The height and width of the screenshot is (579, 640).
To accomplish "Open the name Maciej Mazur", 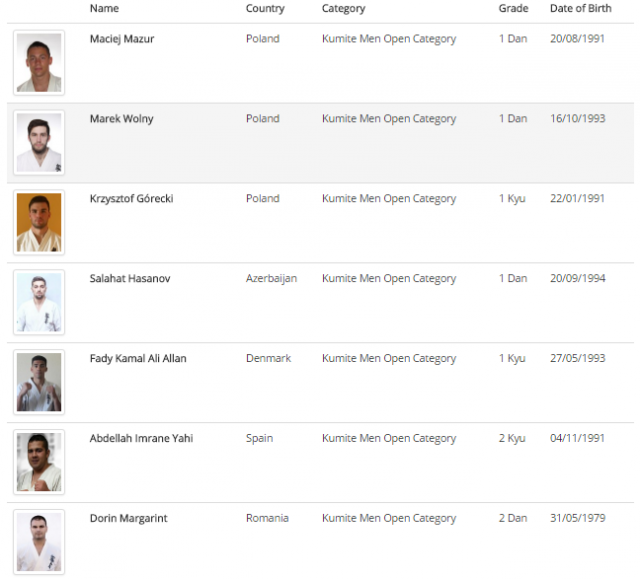I will pyautogui.click(x=122, y=39).
